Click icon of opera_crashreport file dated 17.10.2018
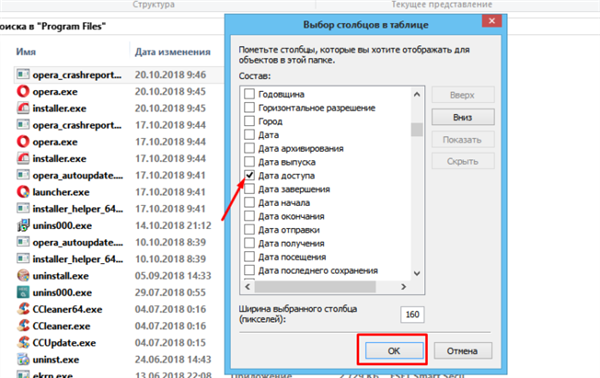This screenshot has width=600, height=378. (23, 125)
